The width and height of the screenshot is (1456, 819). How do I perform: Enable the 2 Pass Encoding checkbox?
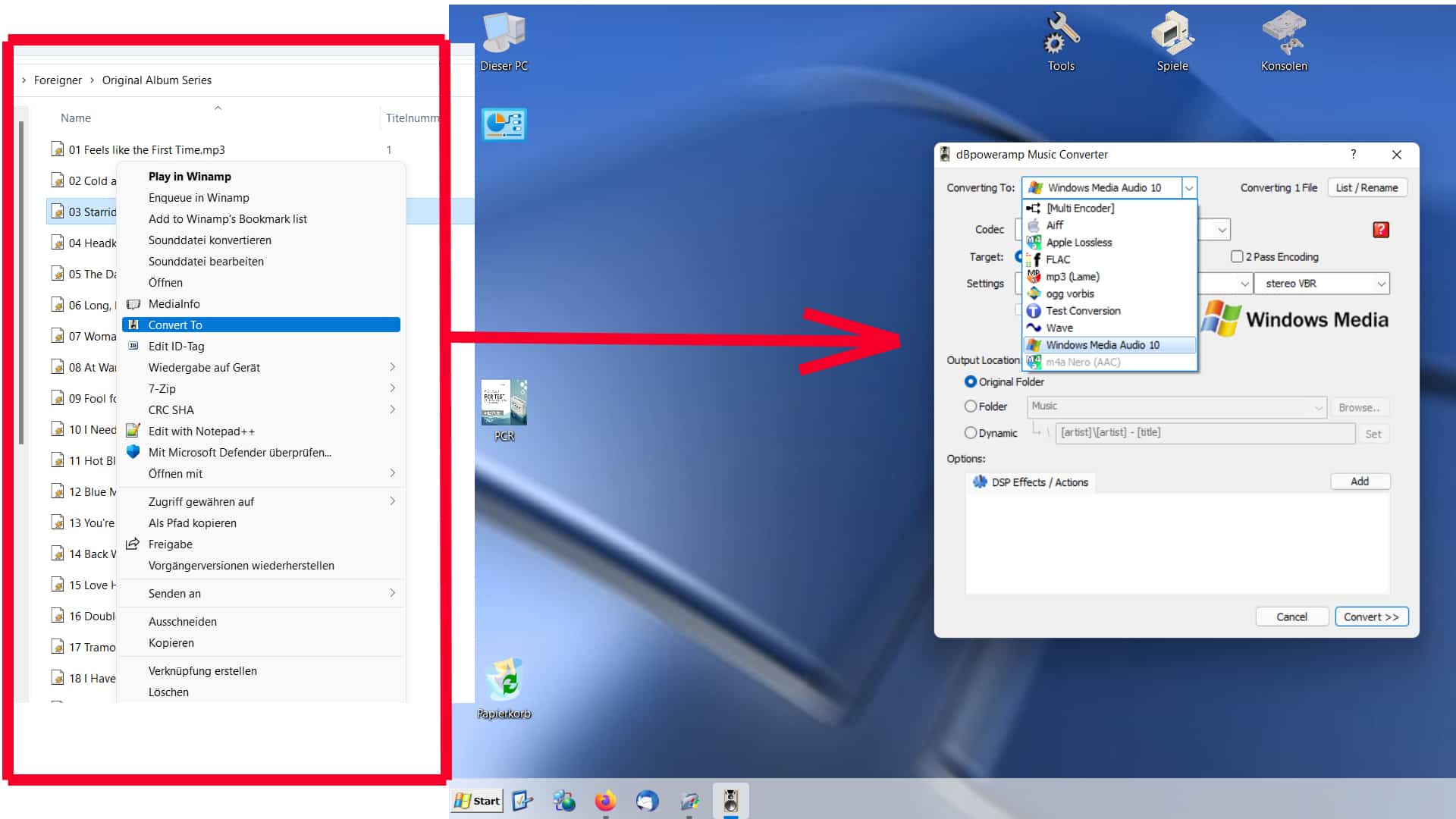pos(1237,257)
